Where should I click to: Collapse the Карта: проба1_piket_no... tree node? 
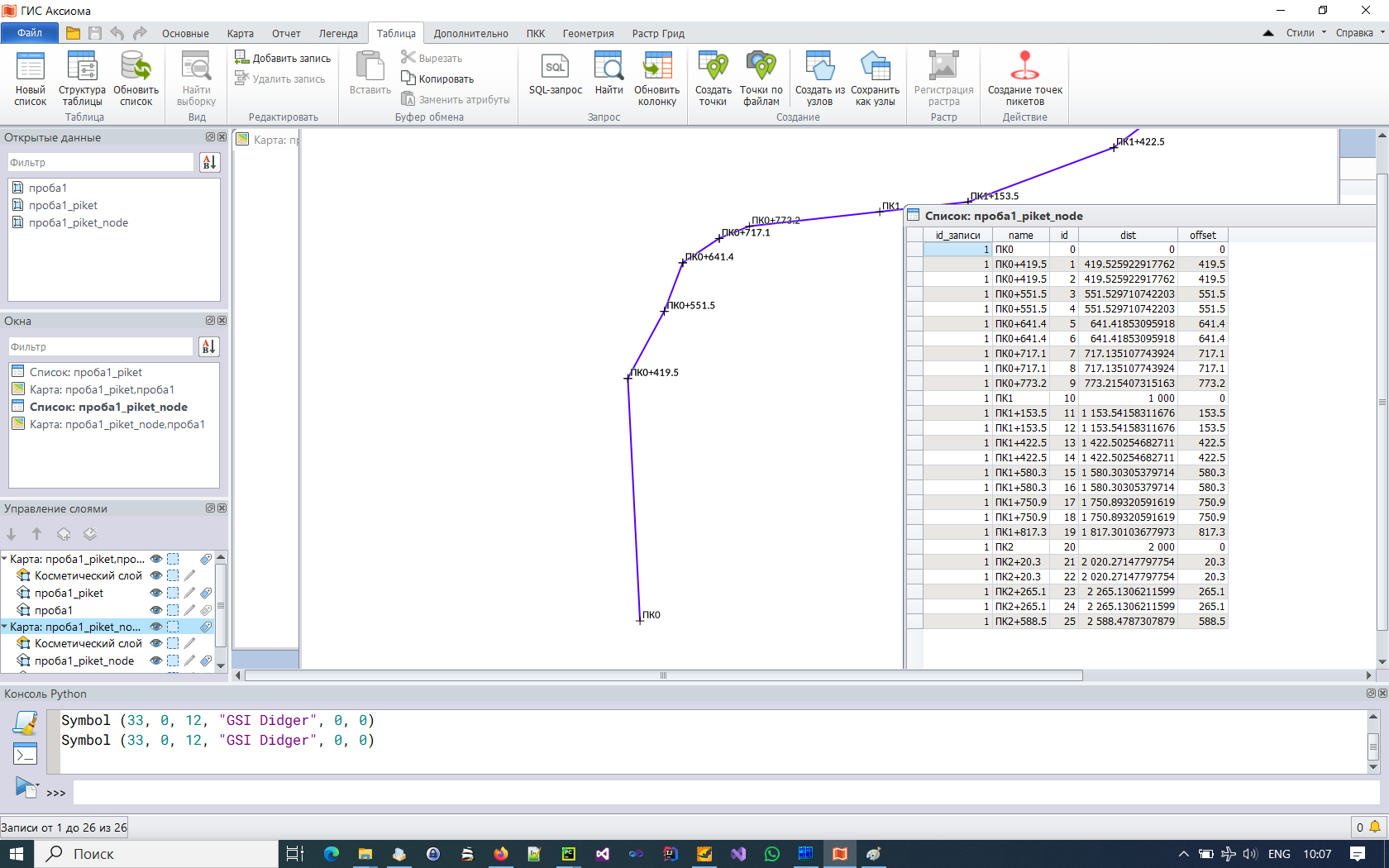click(5, 627)
